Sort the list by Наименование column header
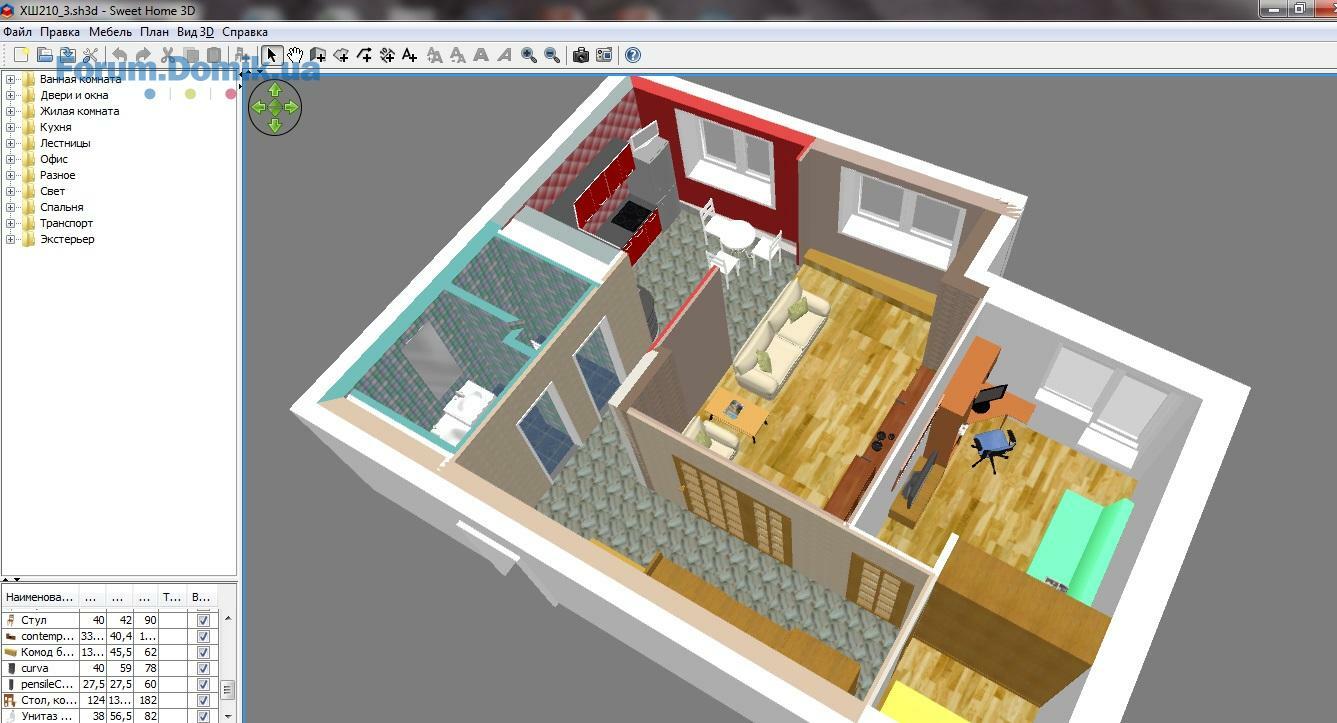This screenshot has height=723, width=1337. coord(40,597)
